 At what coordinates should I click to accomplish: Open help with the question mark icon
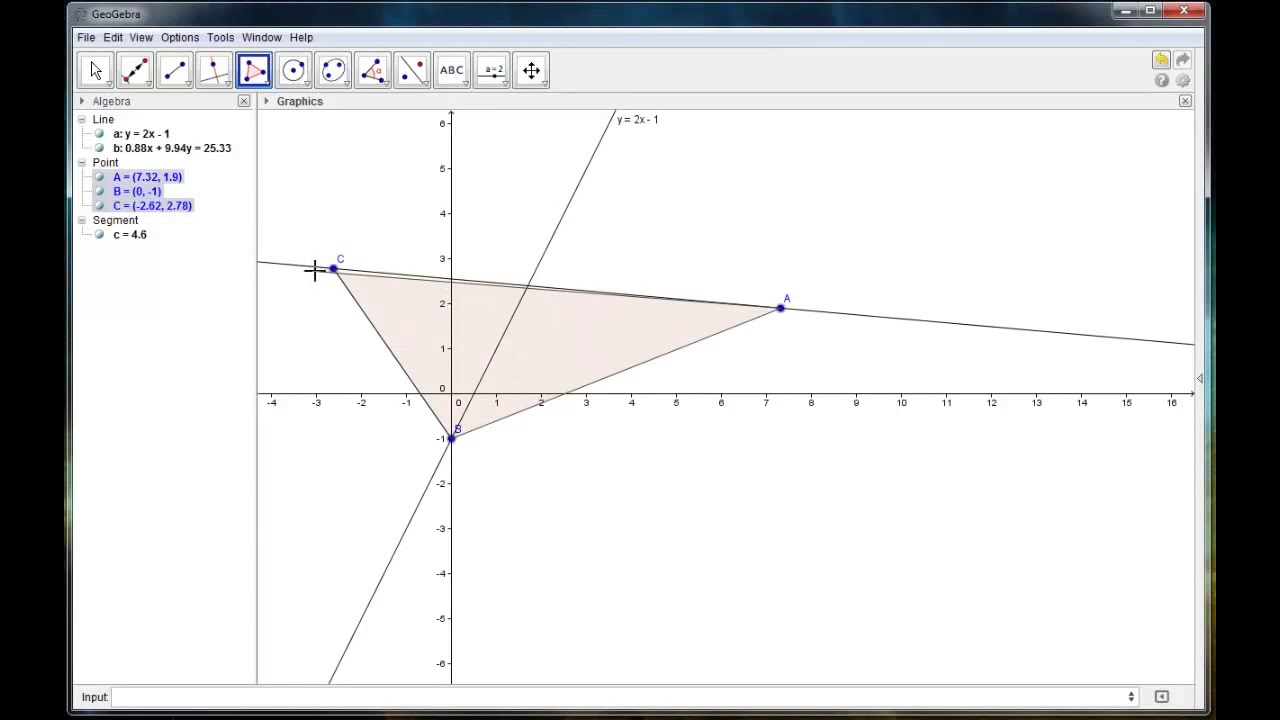[x=1161, y=81]
